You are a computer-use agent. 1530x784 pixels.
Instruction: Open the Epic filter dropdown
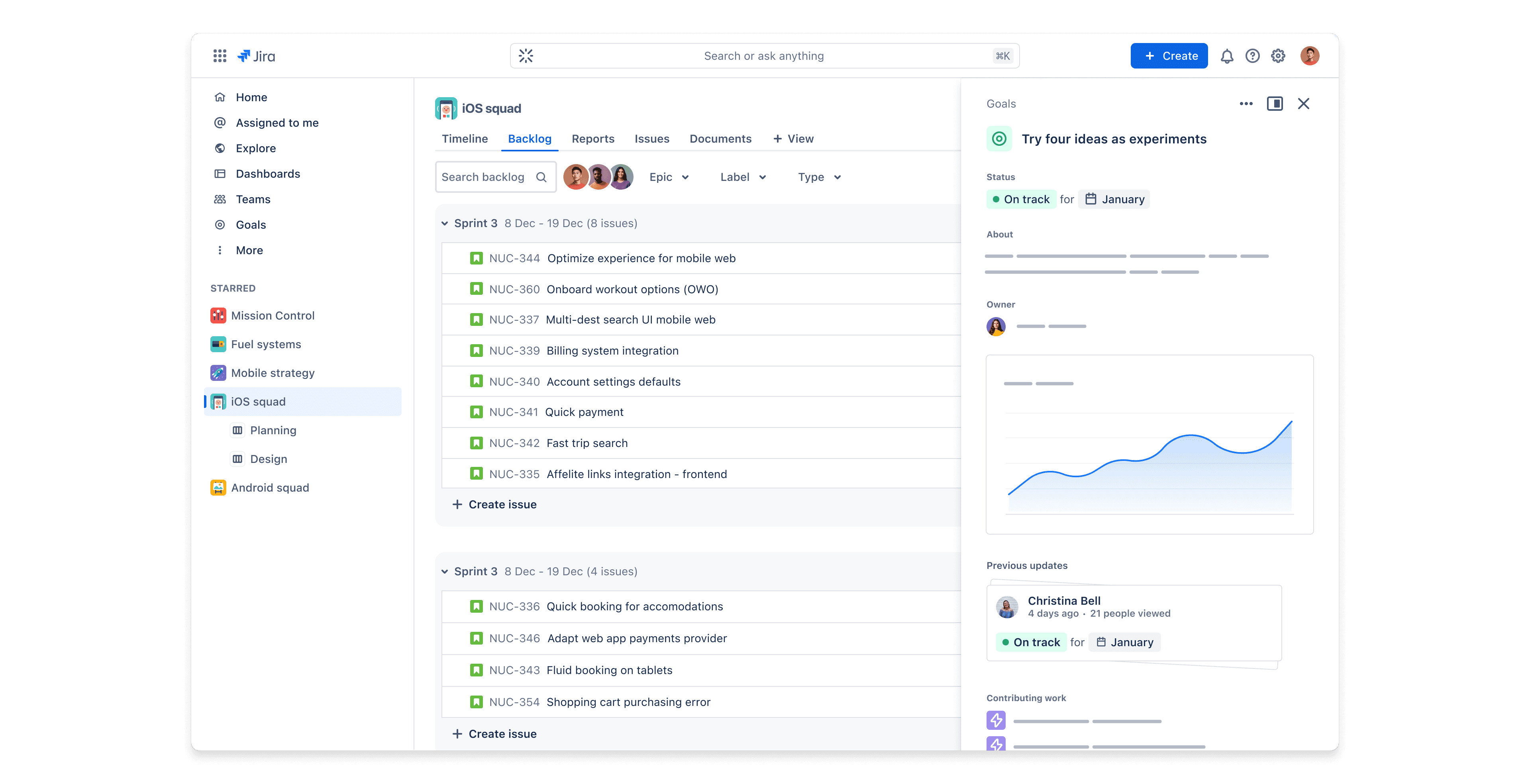[669, 177]
